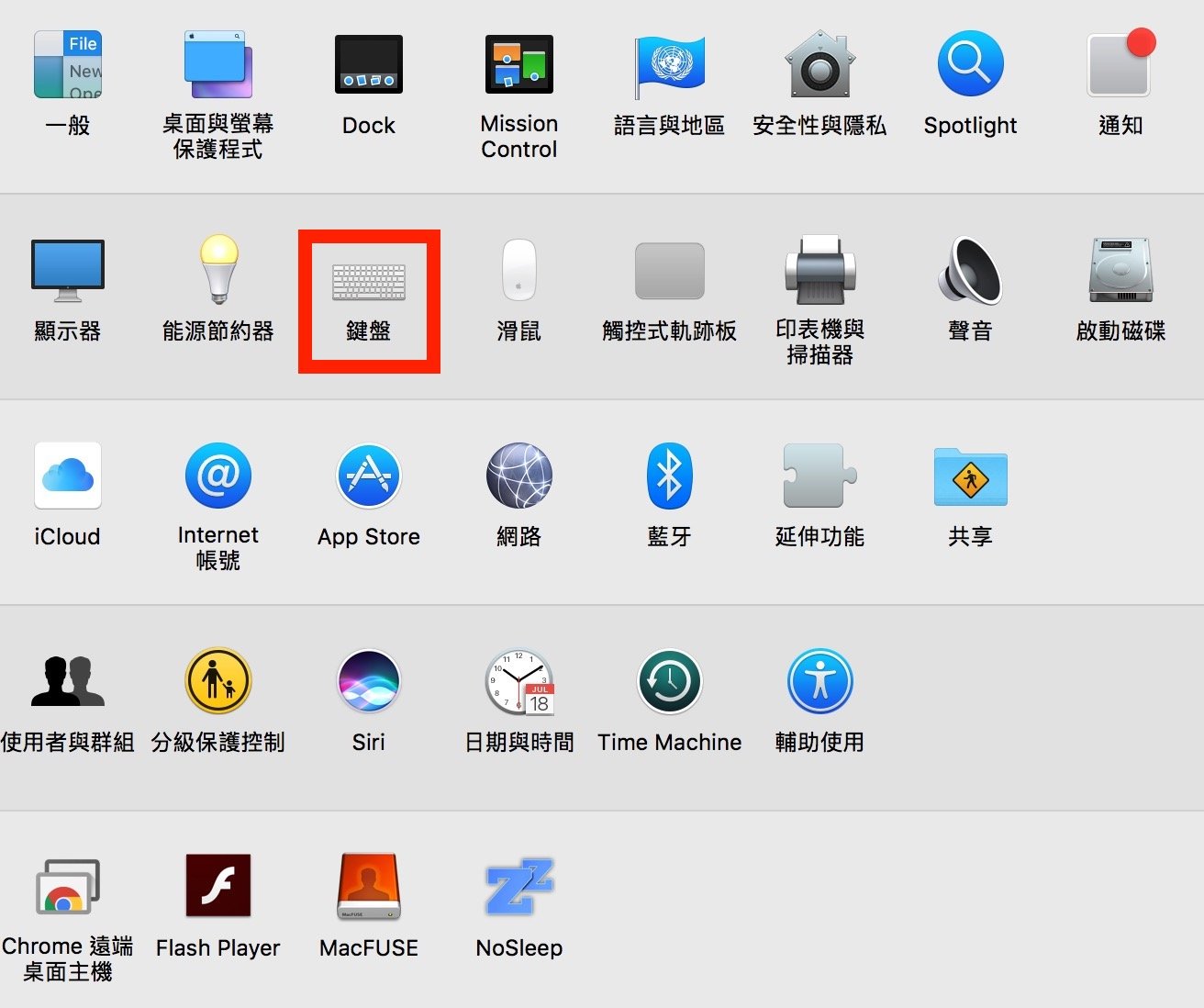1204x1008 pixels.
Task: Open Spotlight preferences
Action: coord(969,64)
